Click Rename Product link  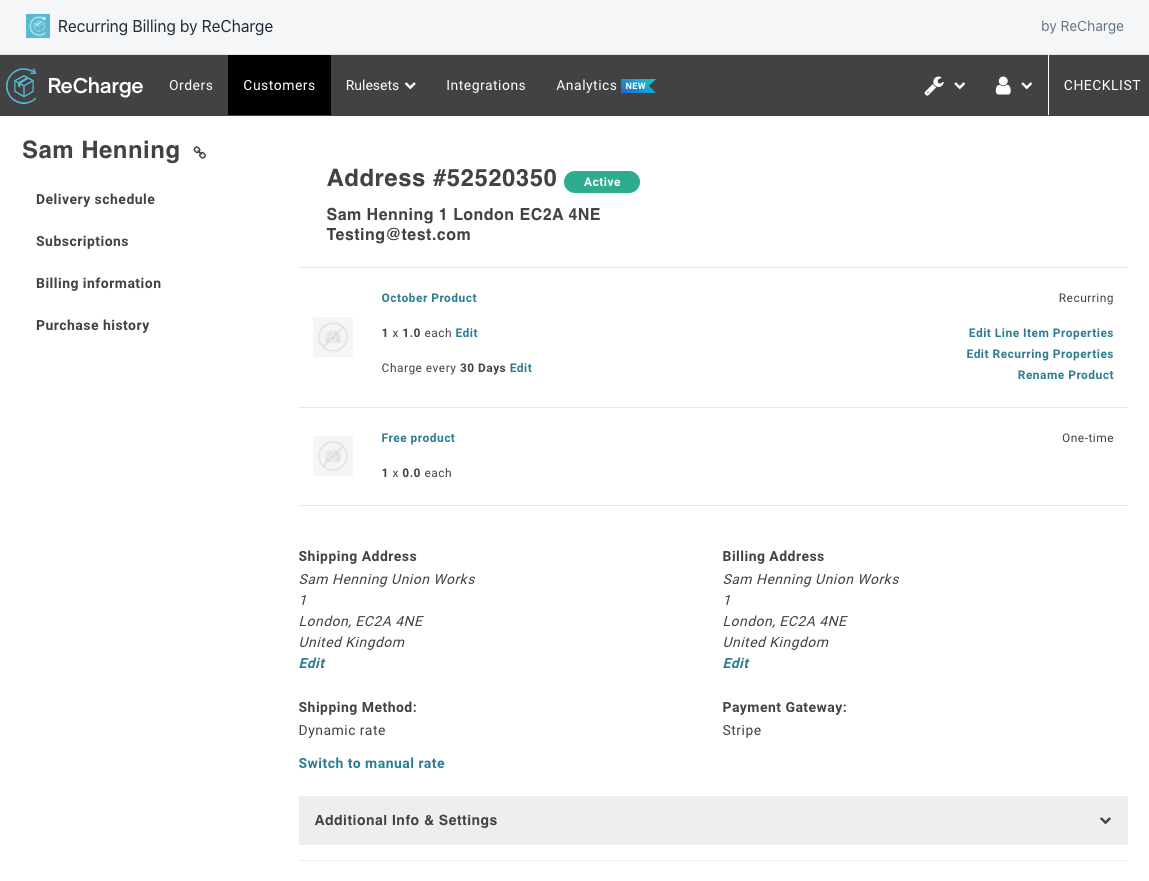(x=1065, y=375)
